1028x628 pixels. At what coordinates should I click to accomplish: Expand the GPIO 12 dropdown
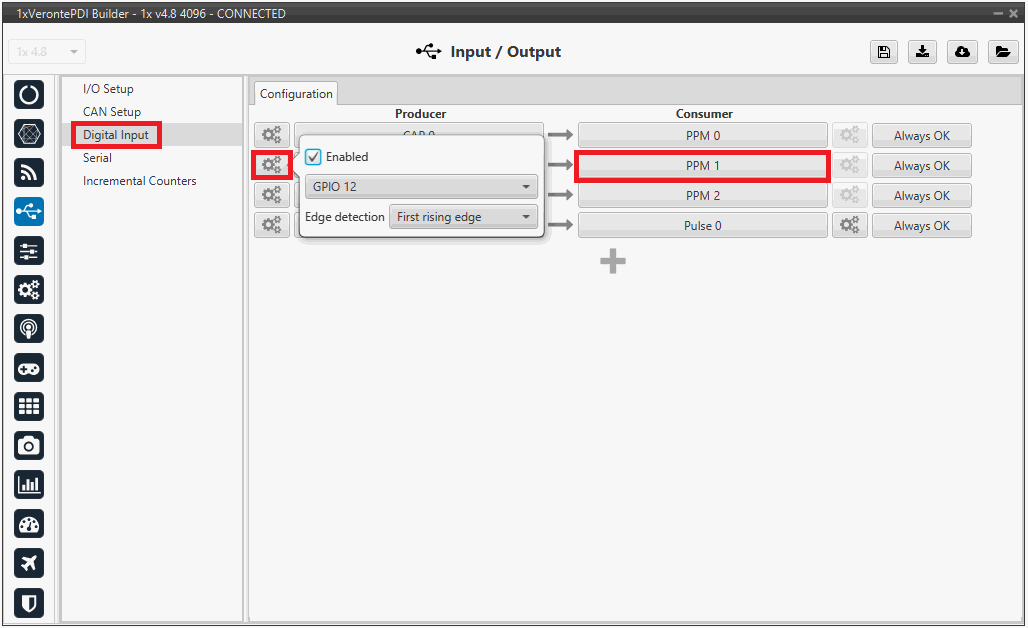(x=421, y=187)
